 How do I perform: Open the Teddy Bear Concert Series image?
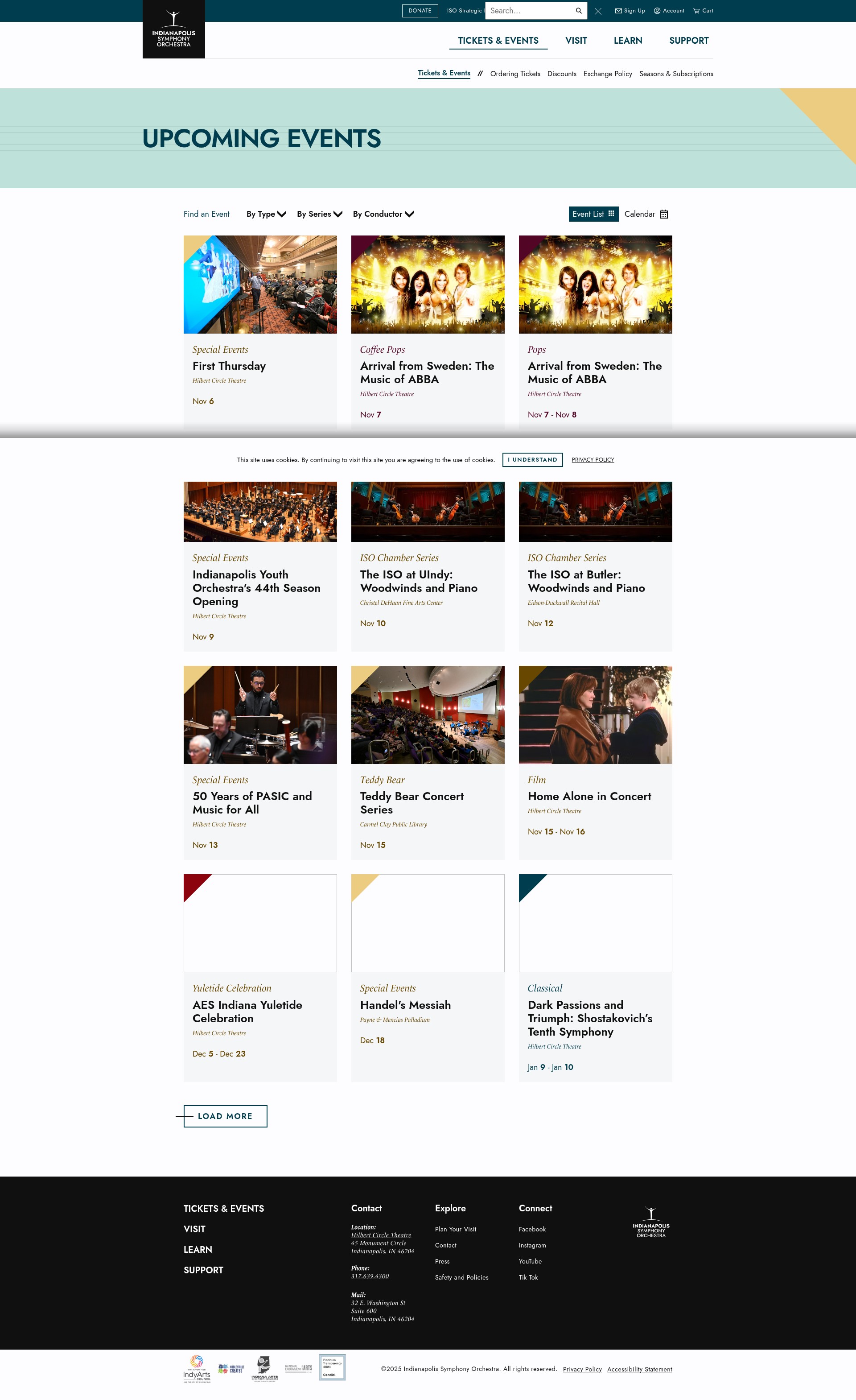click(428, 714)
